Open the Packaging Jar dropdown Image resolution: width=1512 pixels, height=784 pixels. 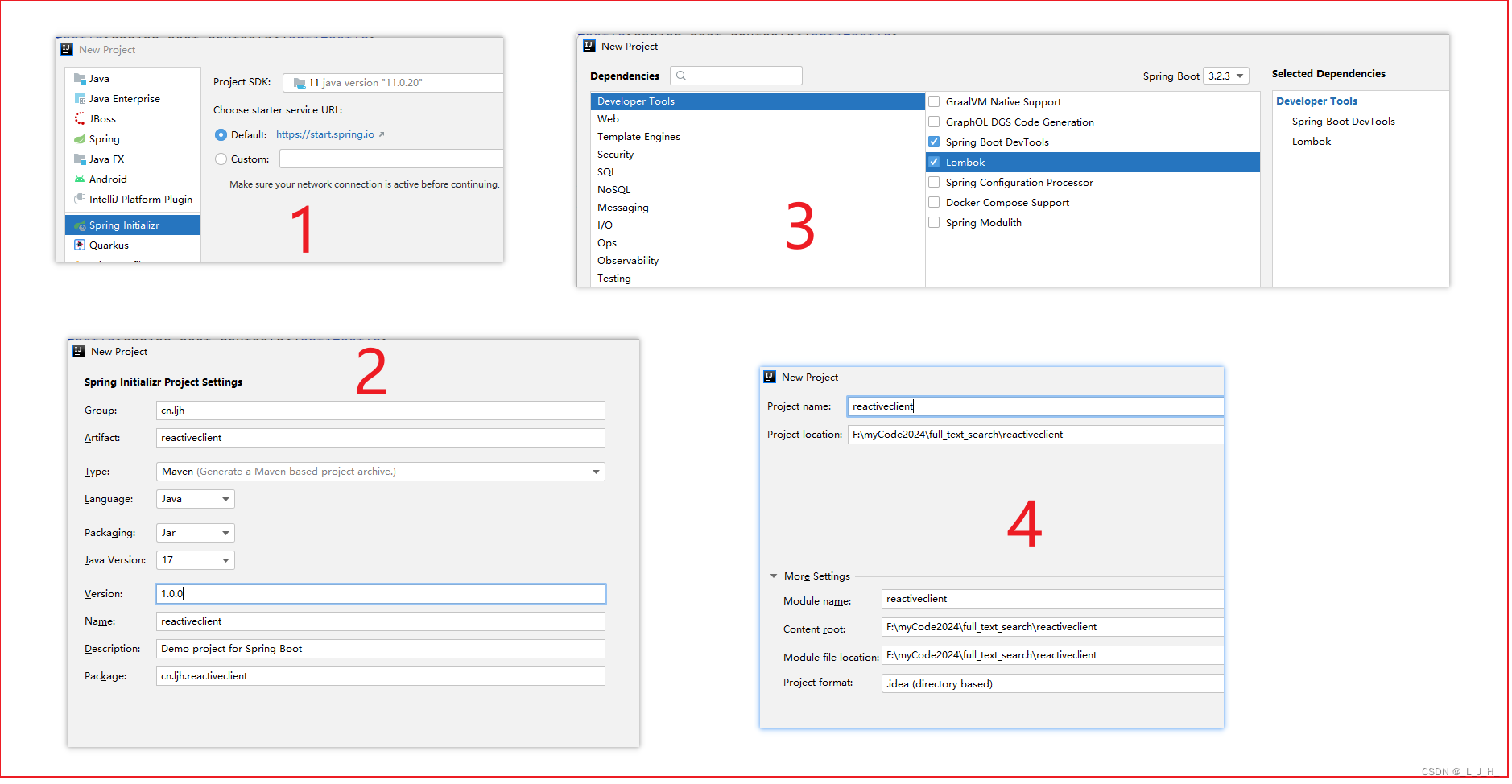tap(196, 533)
